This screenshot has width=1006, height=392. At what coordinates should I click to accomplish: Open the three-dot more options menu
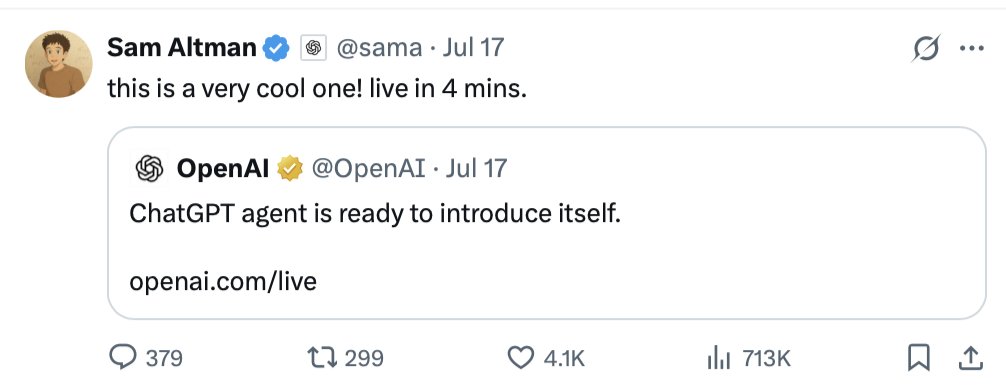coord(971,48)
